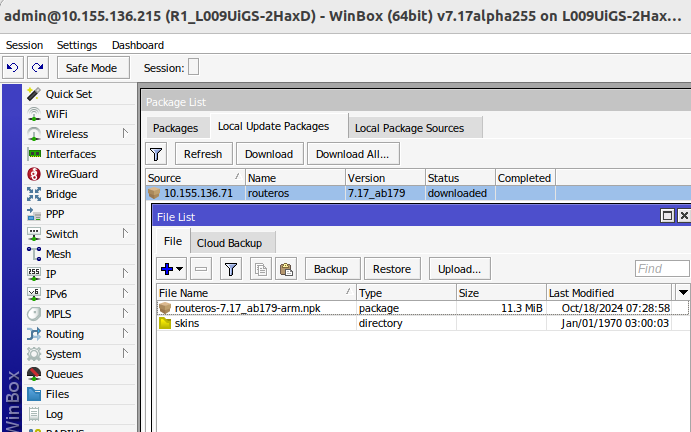The width and height of the screenshot is (691, 432).
Task: Click the paste icon in File List
Action: click(x=286, y=269)
